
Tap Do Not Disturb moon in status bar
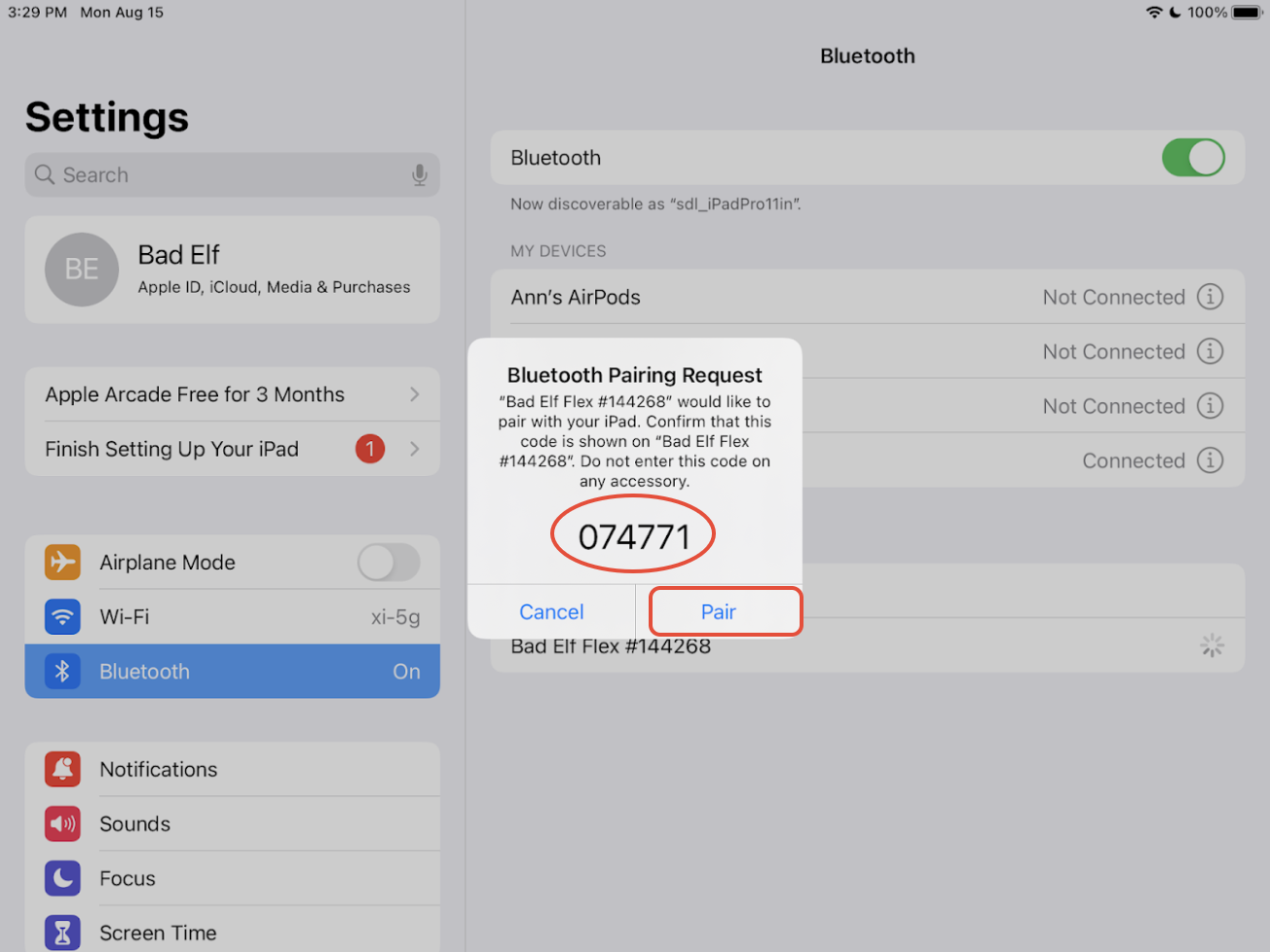pos(1176,13)
